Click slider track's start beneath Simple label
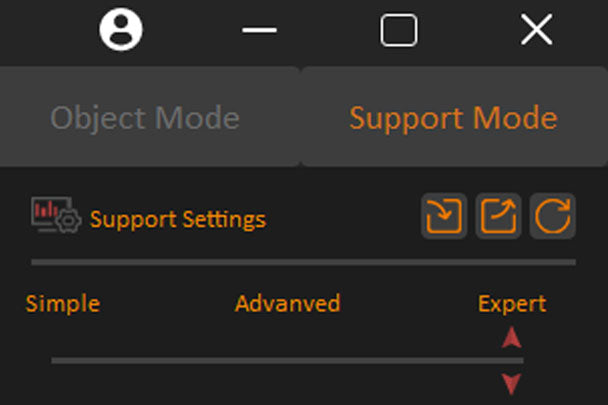The width and height of the screenshot is (608, 405). 54,361
